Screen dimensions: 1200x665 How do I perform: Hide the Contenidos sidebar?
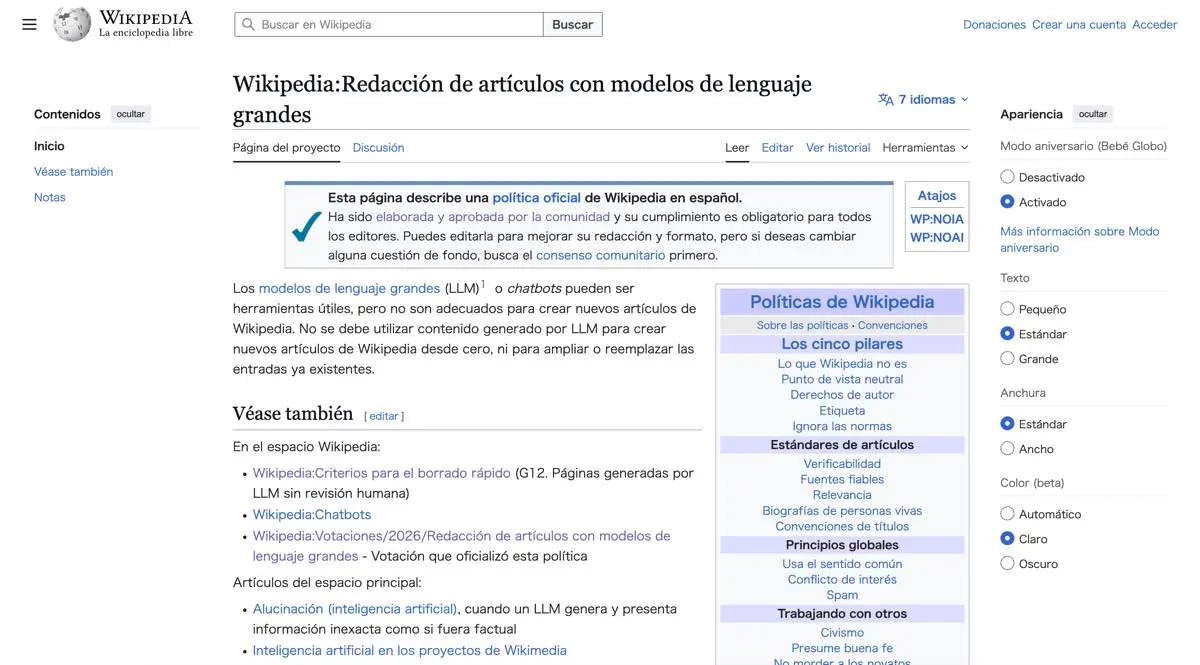click(x=131, y=114)
